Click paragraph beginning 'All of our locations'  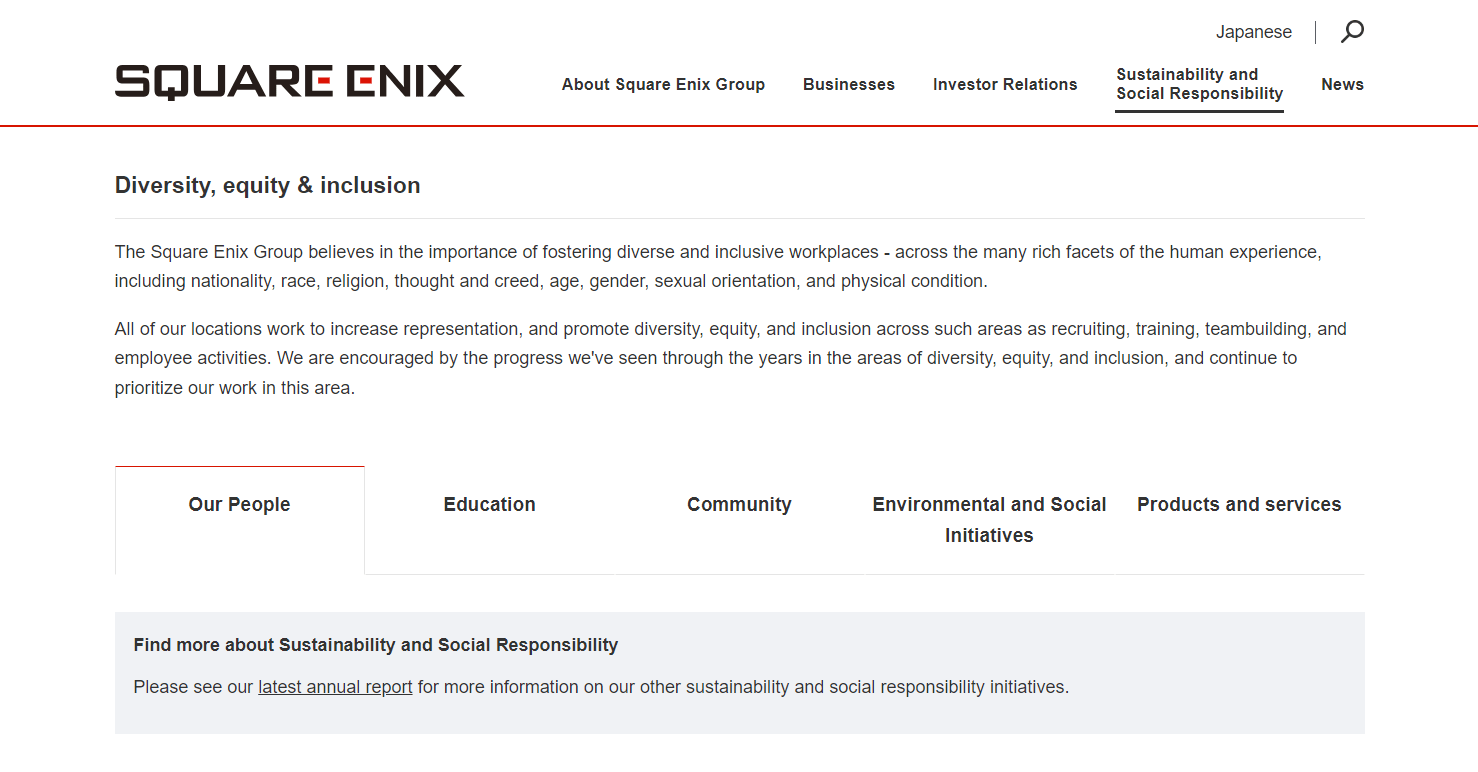coord(730,358)
